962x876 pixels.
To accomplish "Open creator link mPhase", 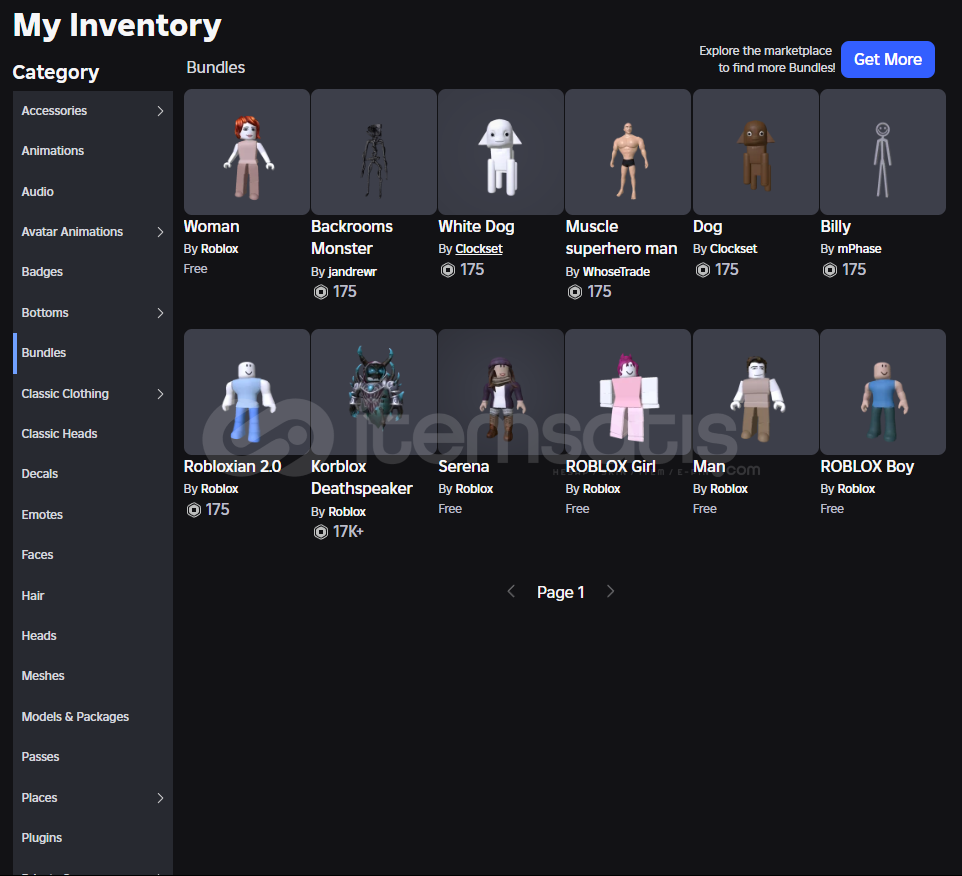I will pyautogui.click(x=860, y=249).
